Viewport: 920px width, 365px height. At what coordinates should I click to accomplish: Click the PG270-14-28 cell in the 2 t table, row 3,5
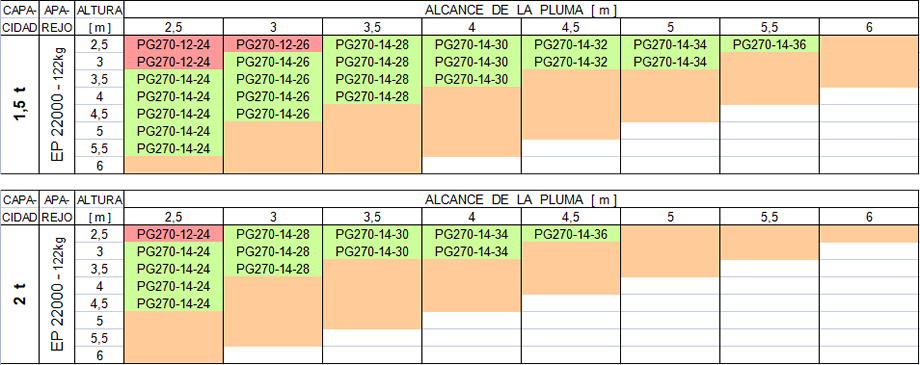272,269
